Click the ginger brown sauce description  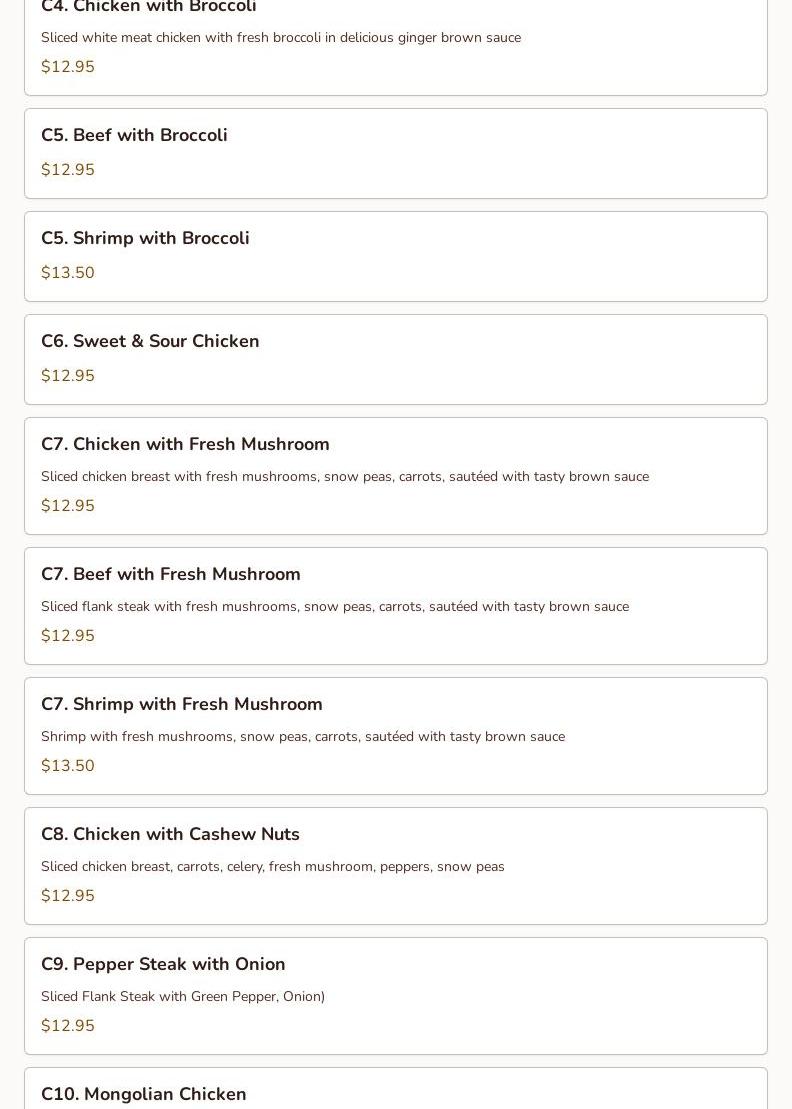pos(281,37)
